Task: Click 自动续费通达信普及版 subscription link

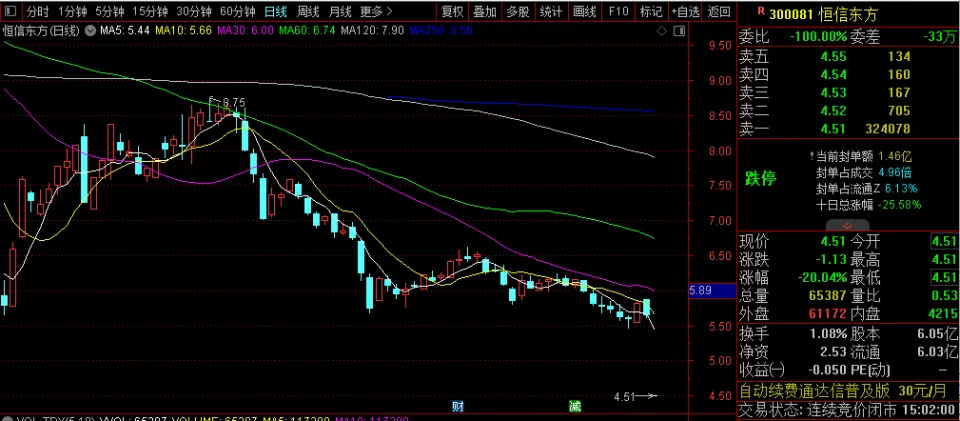Action: point(816,390)
